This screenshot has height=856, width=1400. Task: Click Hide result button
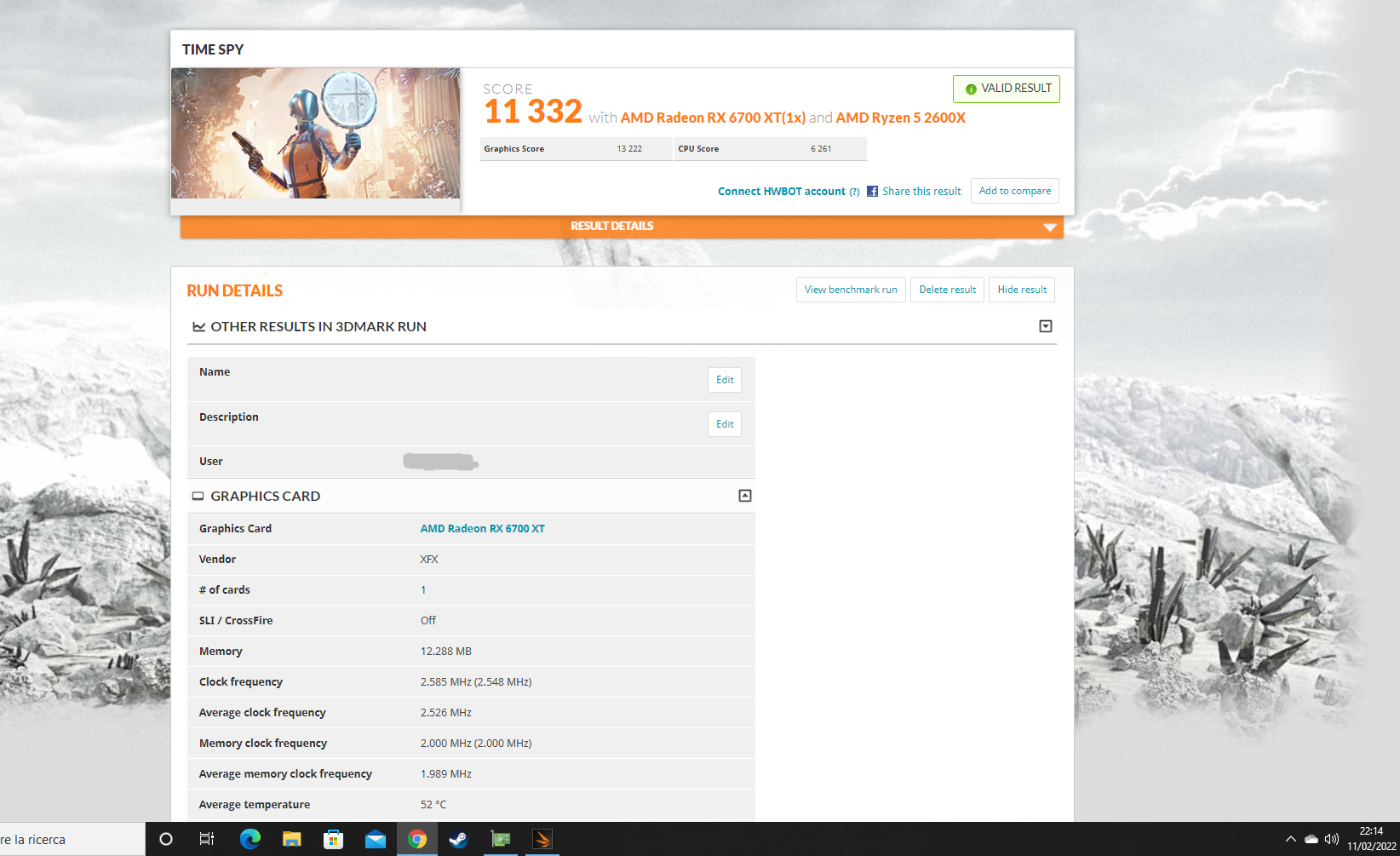(x=1022, y=290)
